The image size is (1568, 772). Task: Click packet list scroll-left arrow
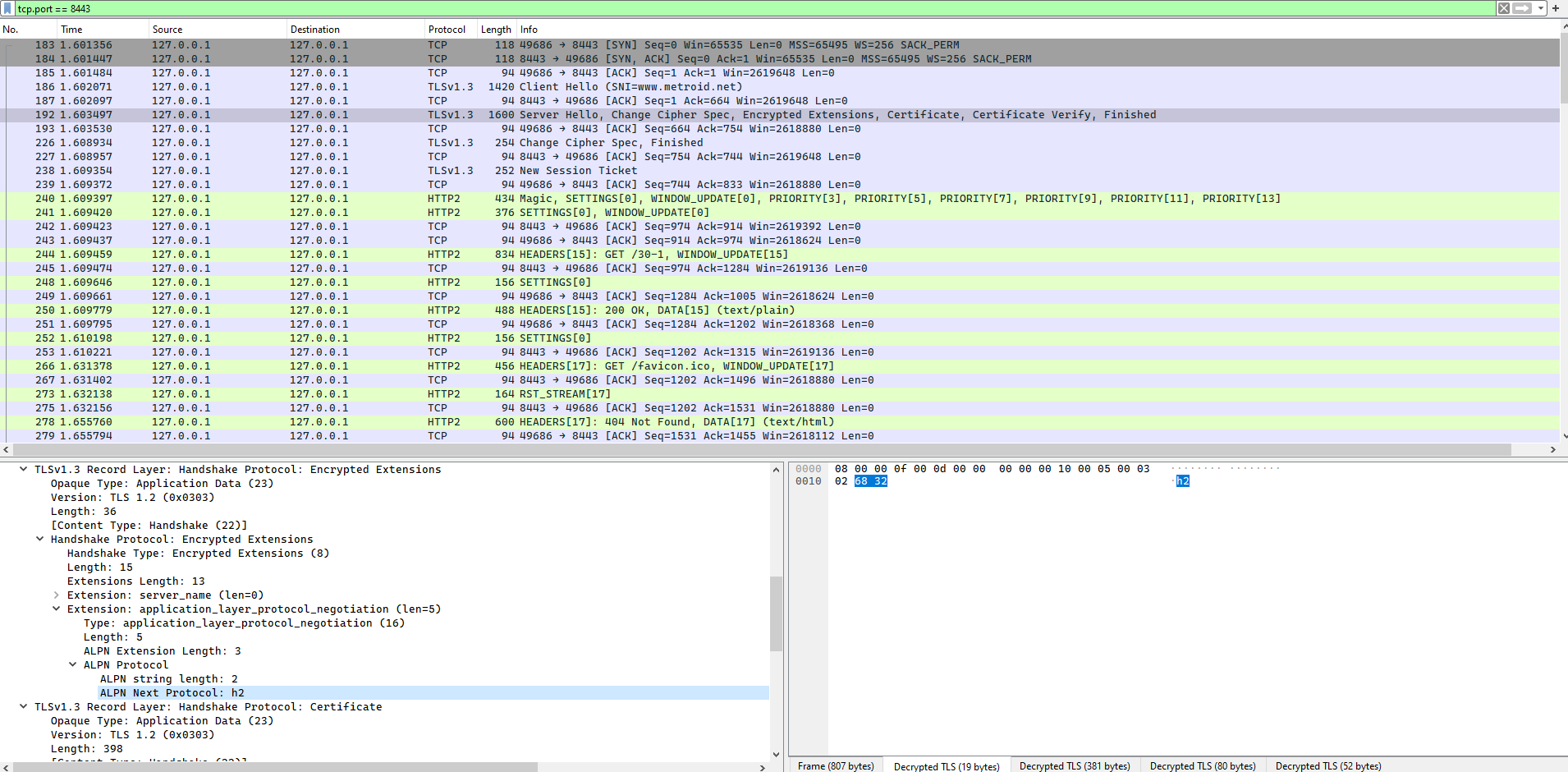(6, 449)
